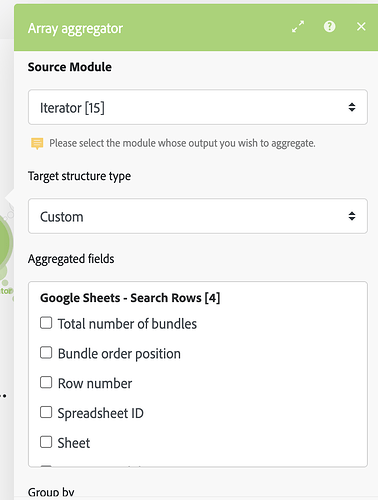Screen dimensions: 378x500
Task: Click the green module bubble on canvas
Action: point(5,242)
